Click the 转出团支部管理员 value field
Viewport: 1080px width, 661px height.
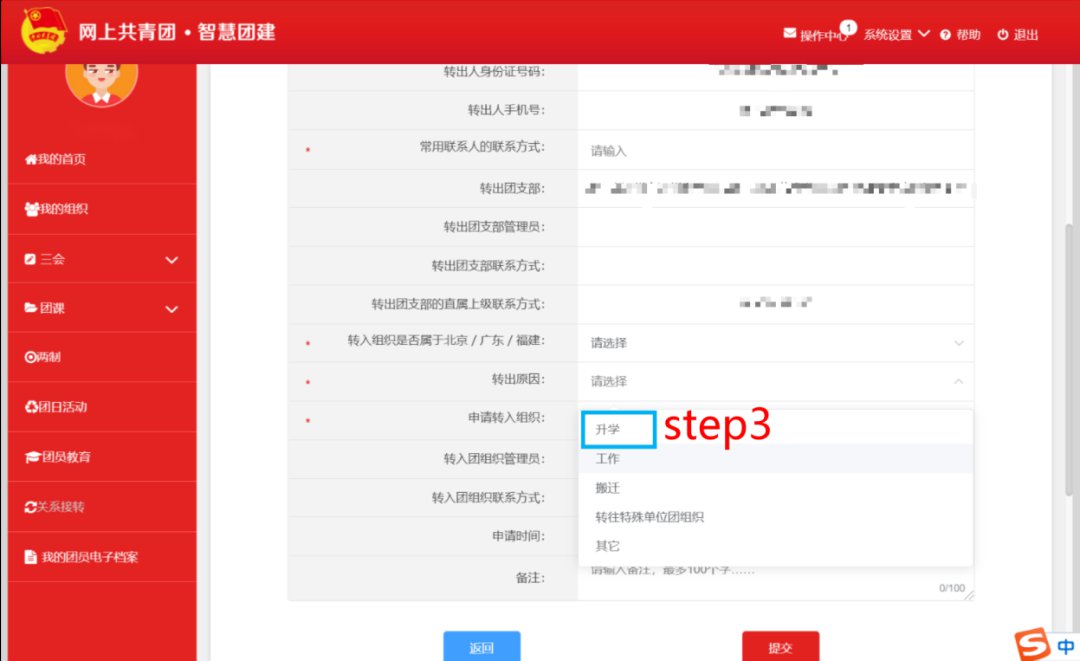pyautogui.click(x=776, y=227)
